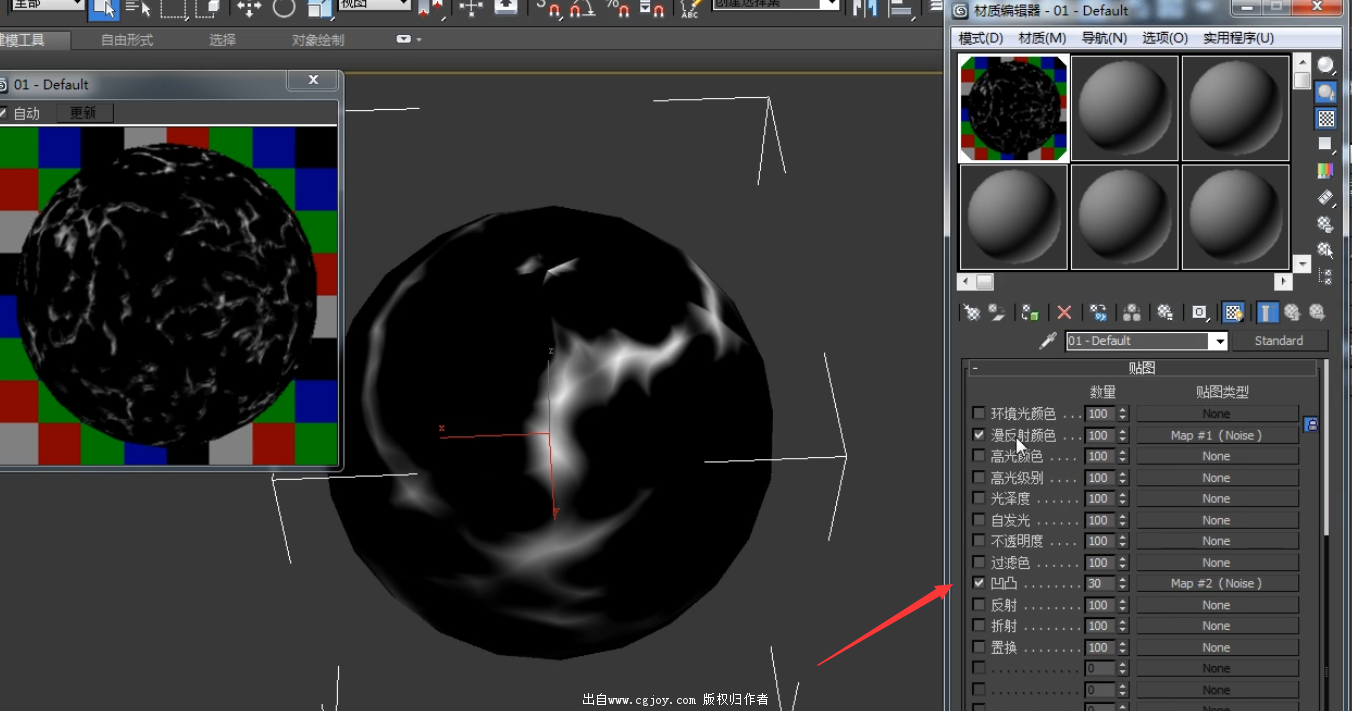Toggle Show Shaded Material in Viewport
The width and height of the screenshot is (1352, 711).
coord(1234,313)
